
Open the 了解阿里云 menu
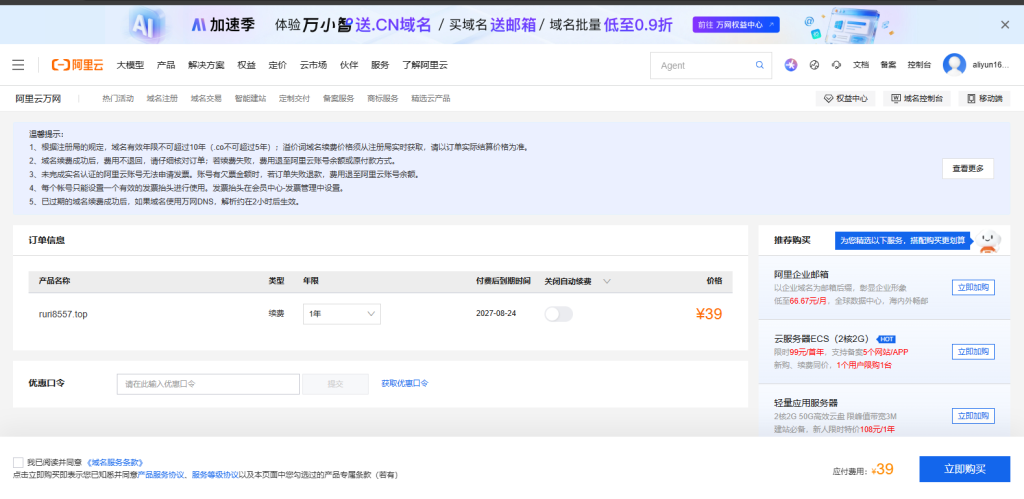coord(425,65)
